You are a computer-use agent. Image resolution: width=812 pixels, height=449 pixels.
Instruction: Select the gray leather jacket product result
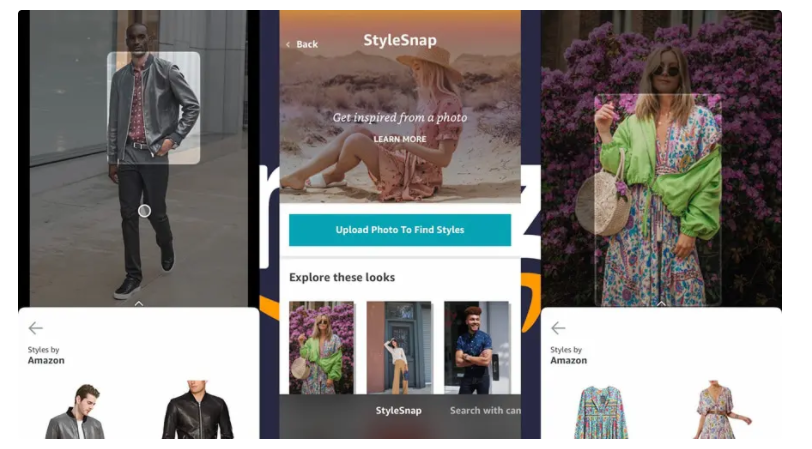[x=76, y=411]
